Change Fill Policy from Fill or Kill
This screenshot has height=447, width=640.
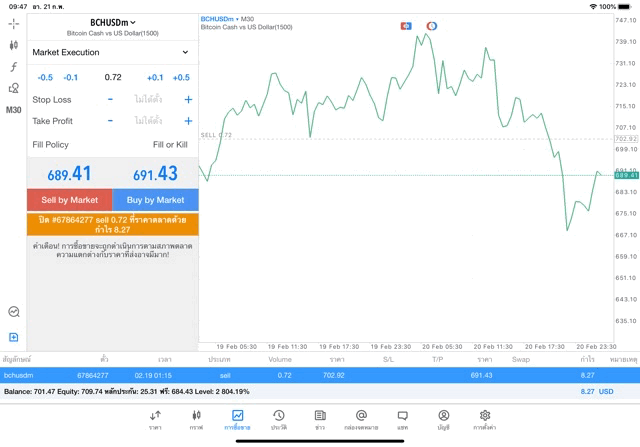[x=169, y=145]
